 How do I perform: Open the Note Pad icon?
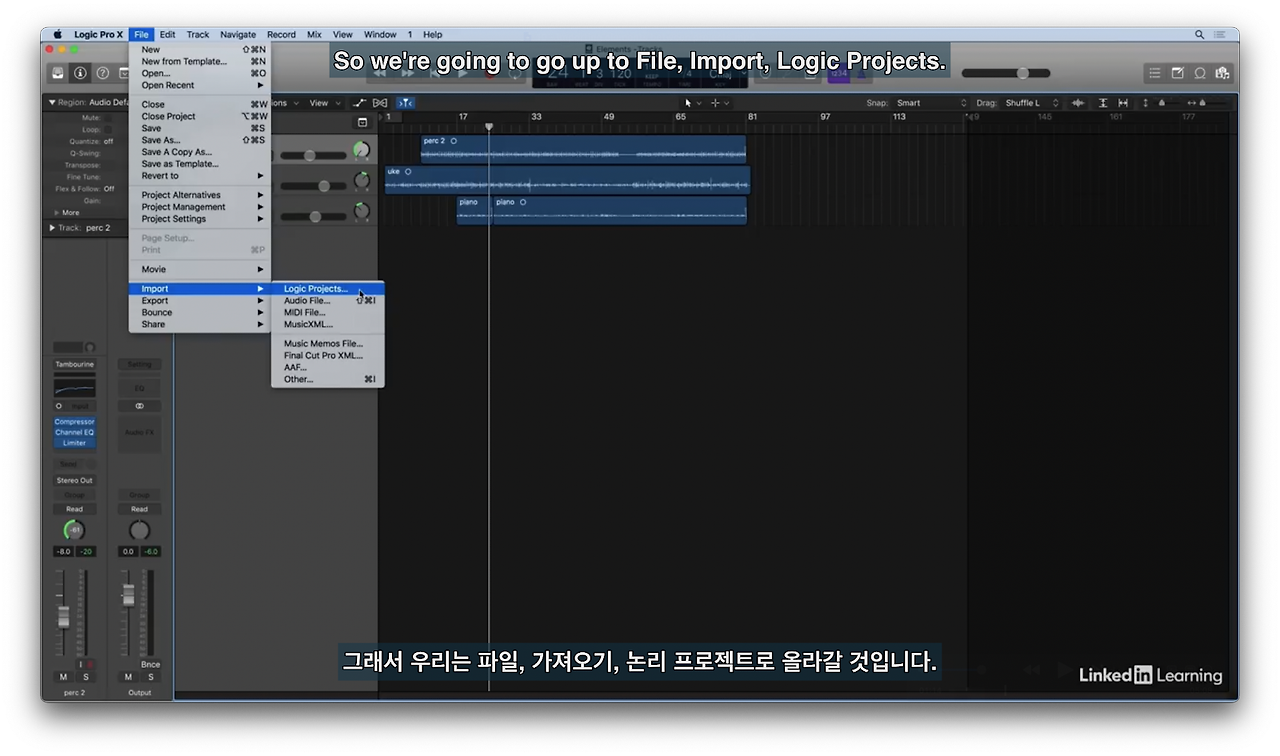1177,73
